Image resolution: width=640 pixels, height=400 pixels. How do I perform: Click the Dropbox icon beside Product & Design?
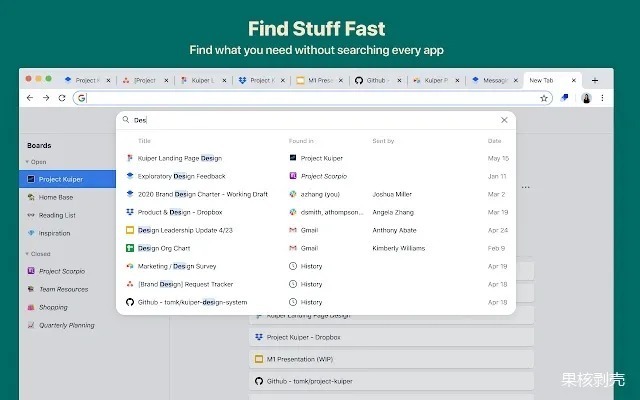[130, 212]
